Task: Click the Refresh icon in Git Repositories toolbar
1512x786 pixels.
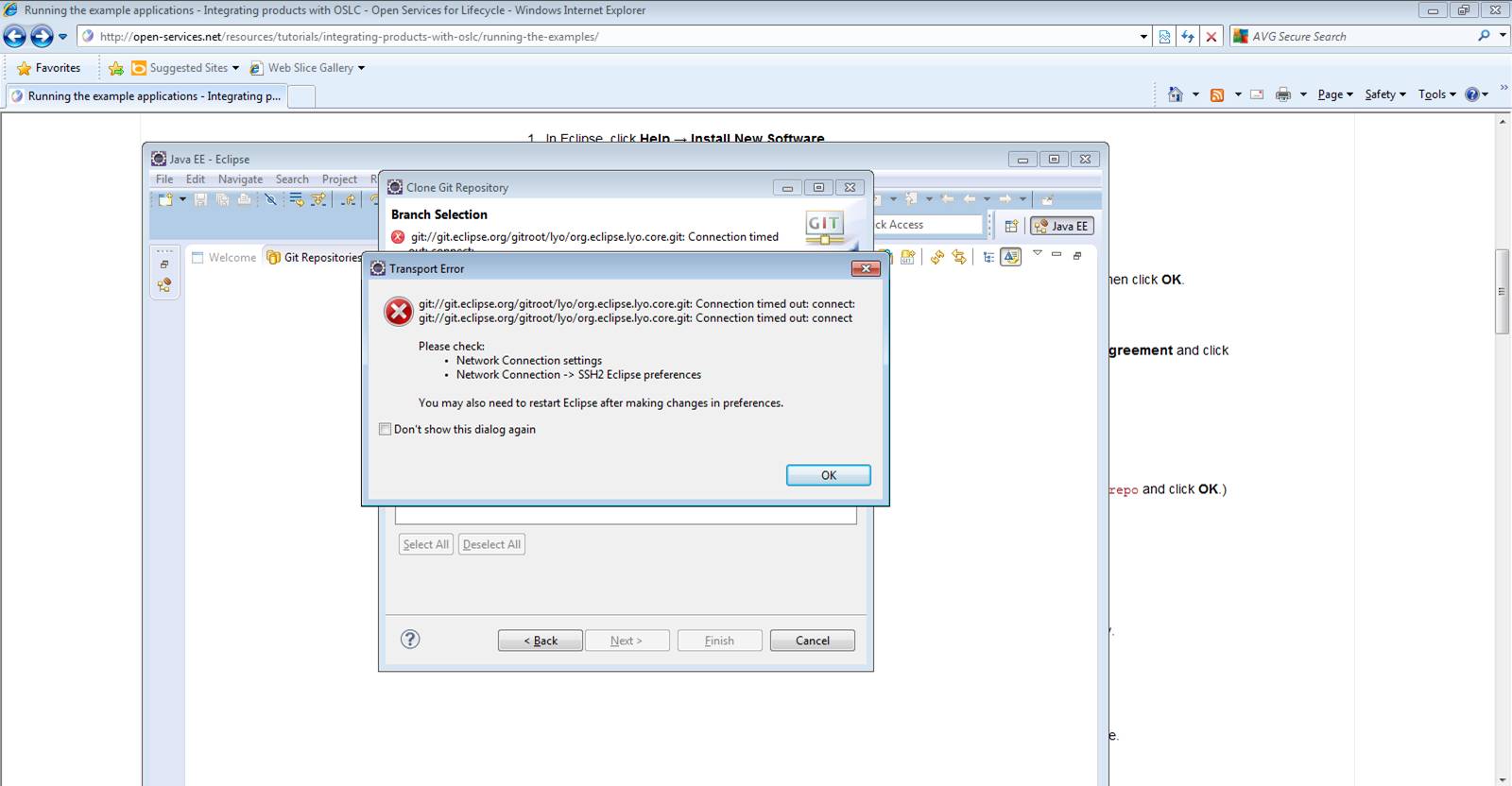Action: point(936,257)
